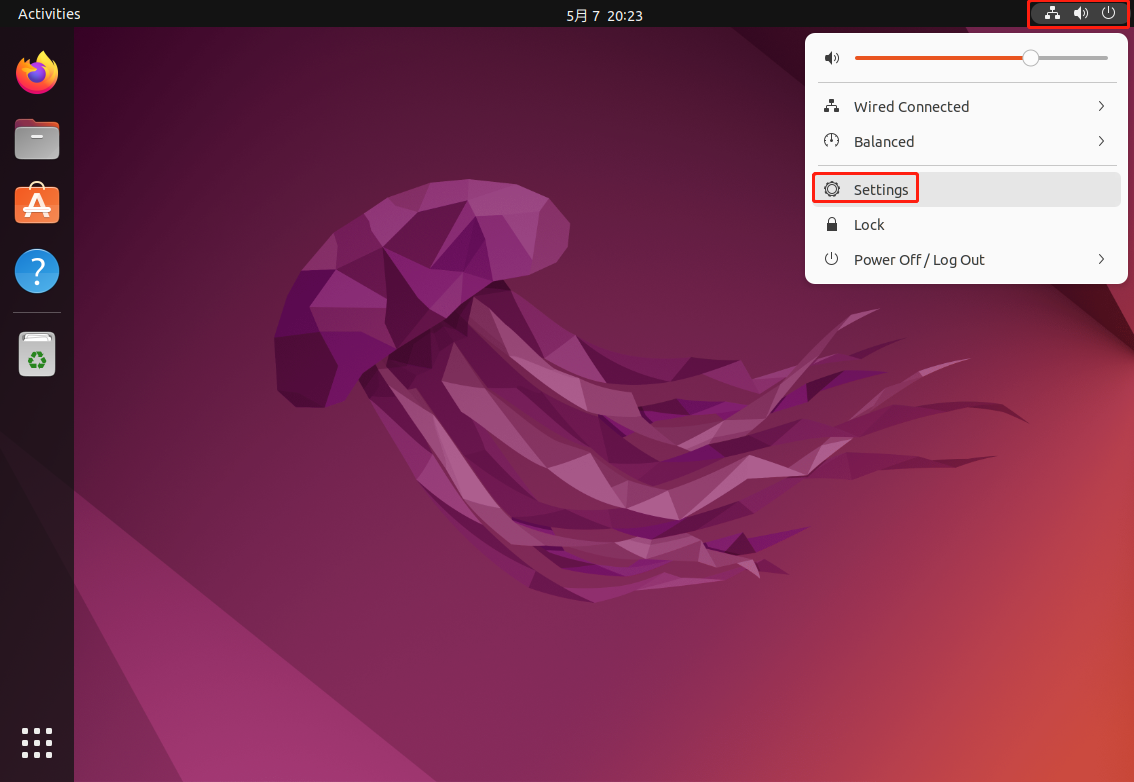Screen dimensions: 1134x782
Task: Launch the Files manager from the dock
Action: (37, 139)
